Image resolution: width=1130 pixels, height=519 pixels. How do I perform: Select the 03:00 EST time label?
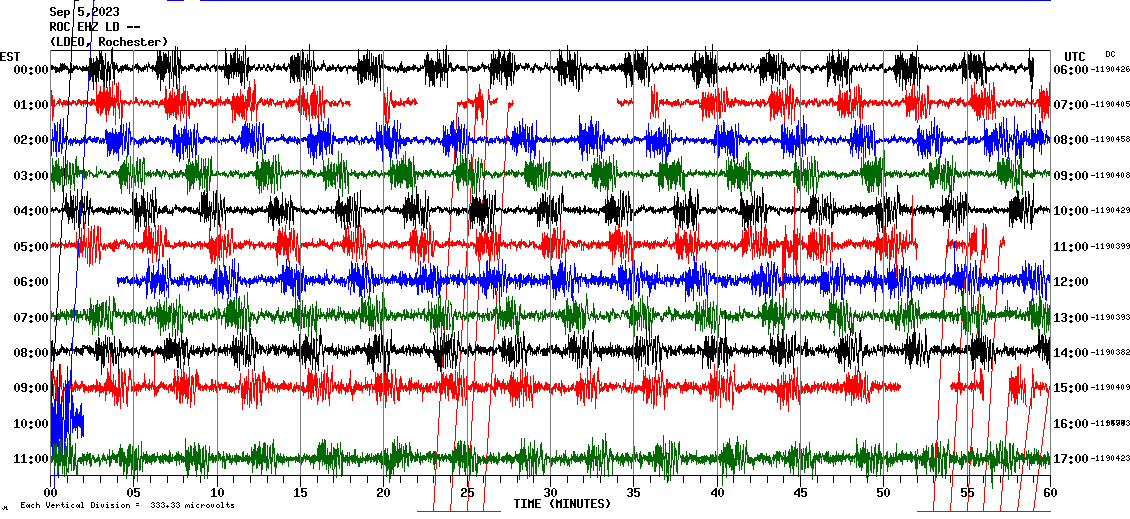pos(30,175)
